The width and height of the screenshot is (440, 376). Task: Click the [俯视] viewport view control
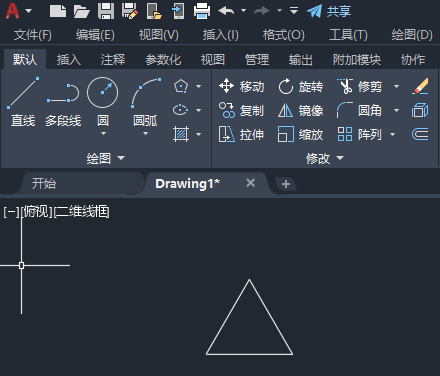(37, 212)
